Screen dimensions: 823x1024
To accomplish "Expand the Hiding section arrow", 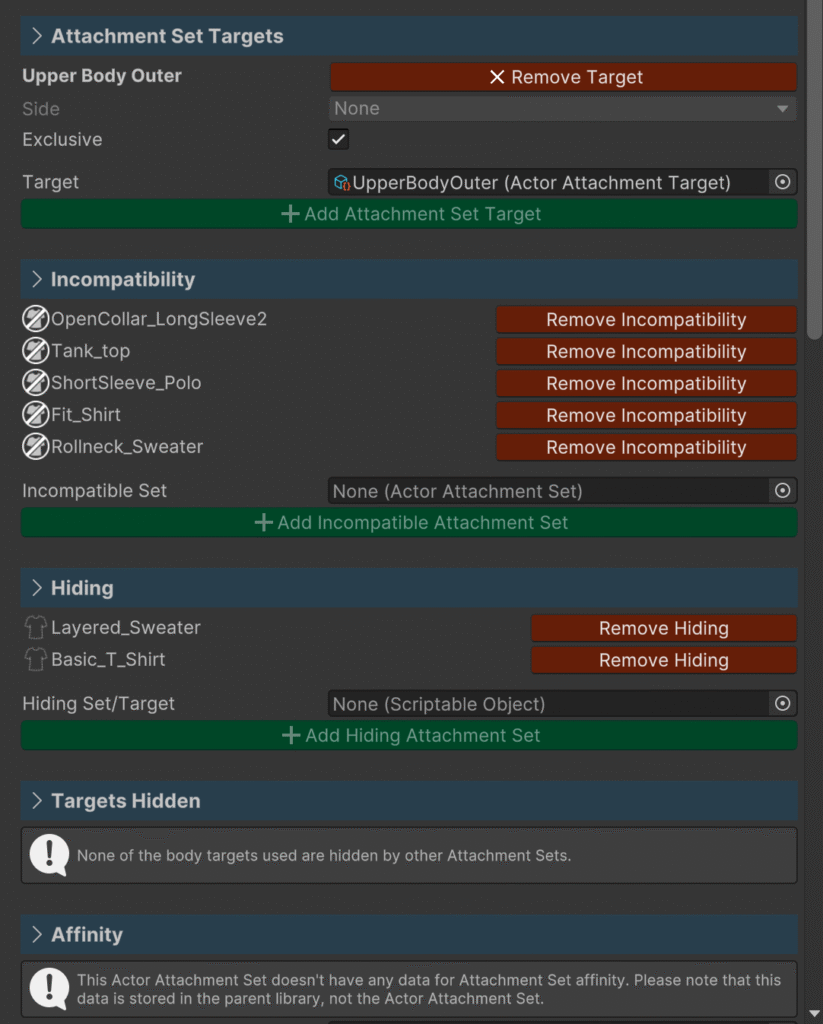I will click(x=37, y=588).
